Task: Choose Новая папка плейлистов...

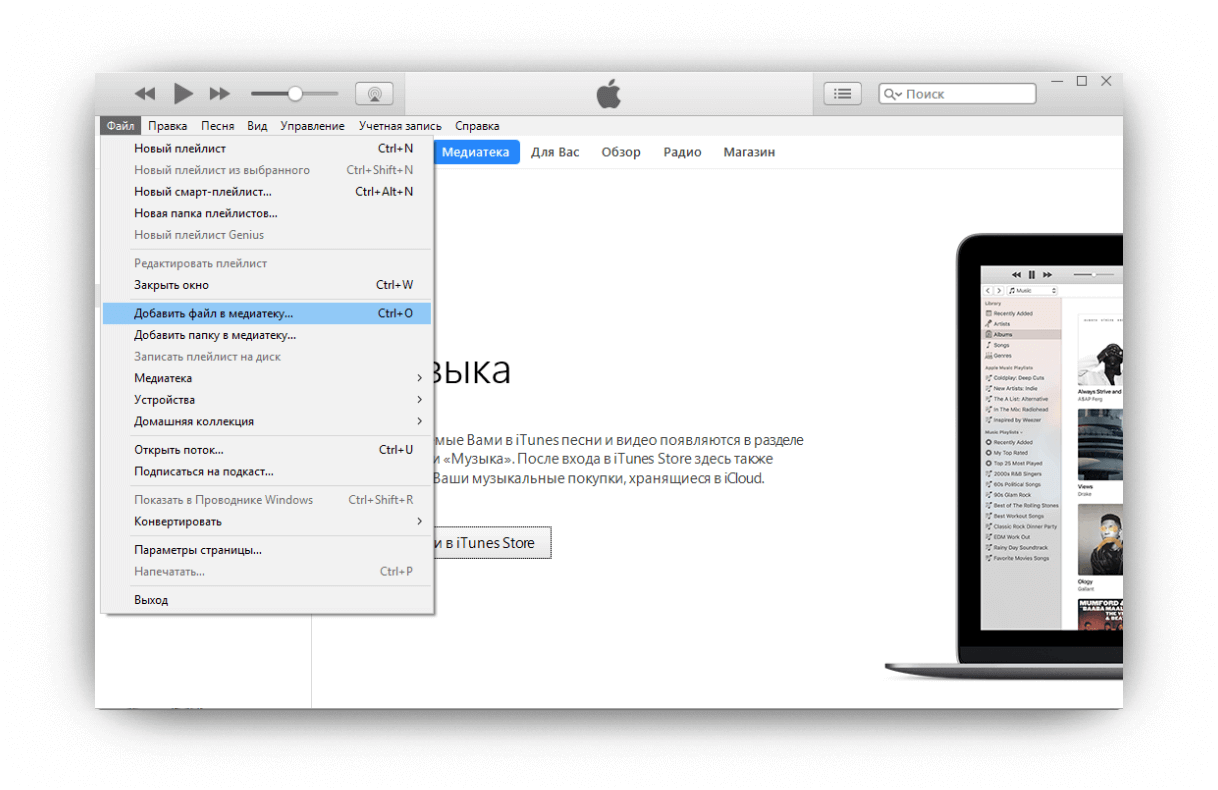Action: tap(267, 213)
